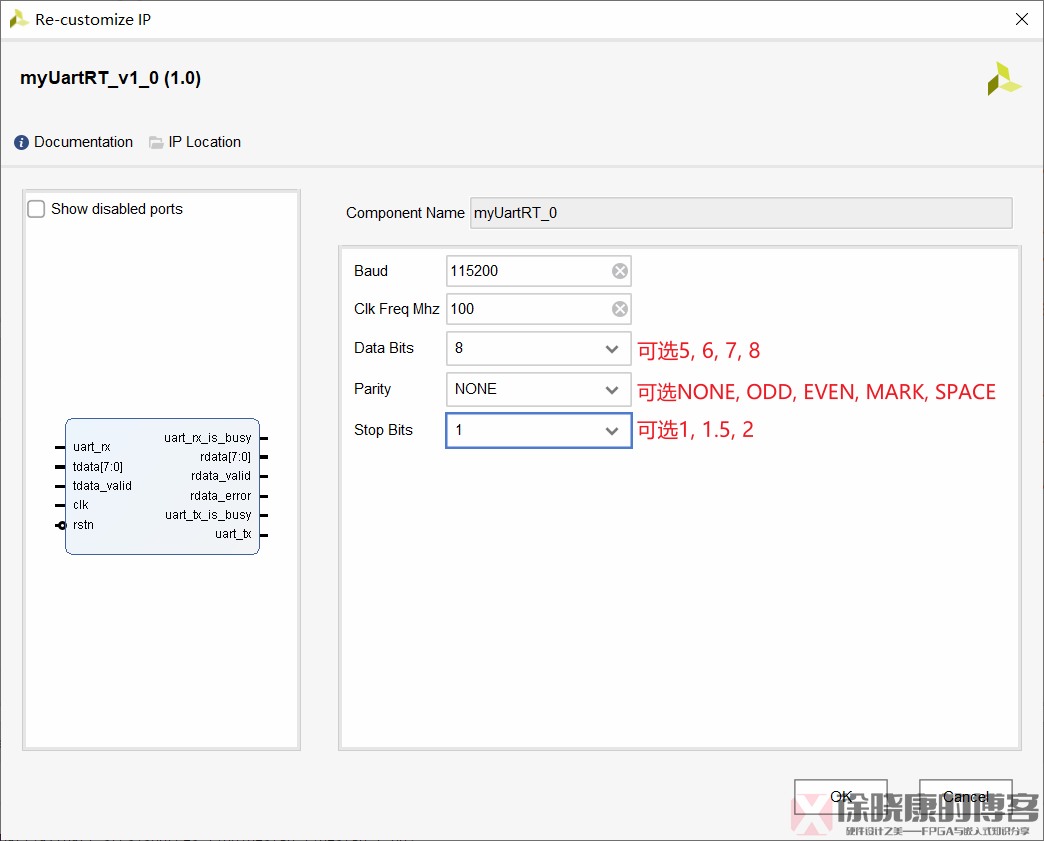Confirm with the OK button

coord(840,796)
